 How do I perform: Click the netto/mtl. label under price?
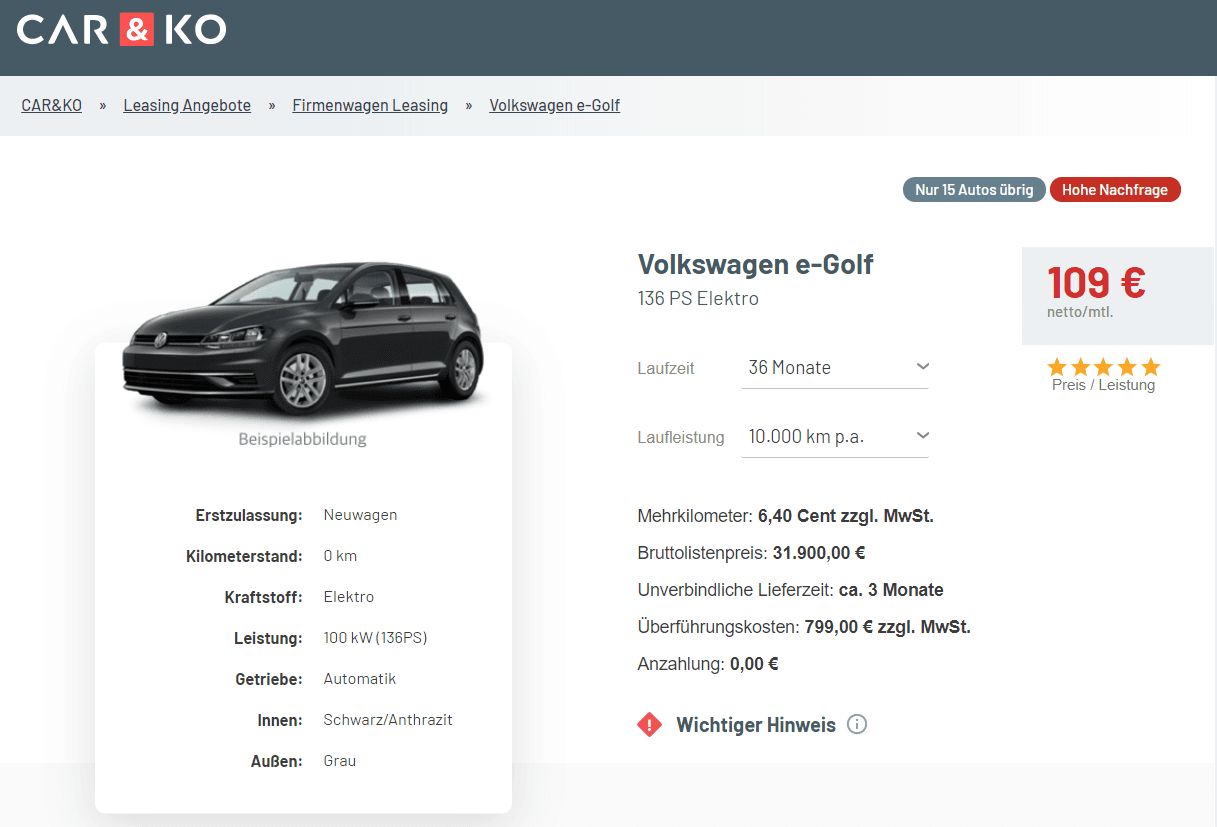point(1080,312)
